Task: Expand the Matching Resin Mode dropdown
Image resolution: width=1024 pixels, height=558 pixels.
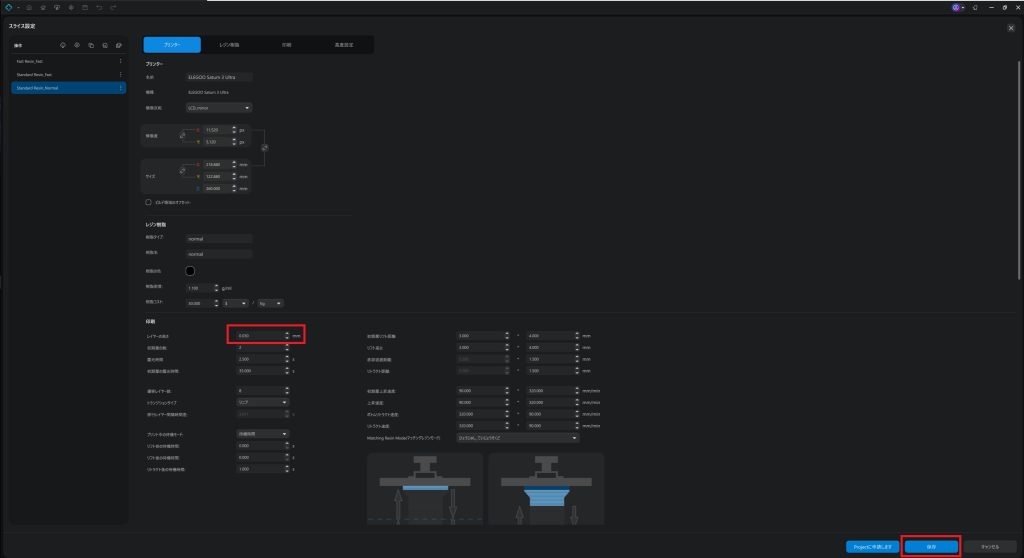Action: tap(518, 437)
